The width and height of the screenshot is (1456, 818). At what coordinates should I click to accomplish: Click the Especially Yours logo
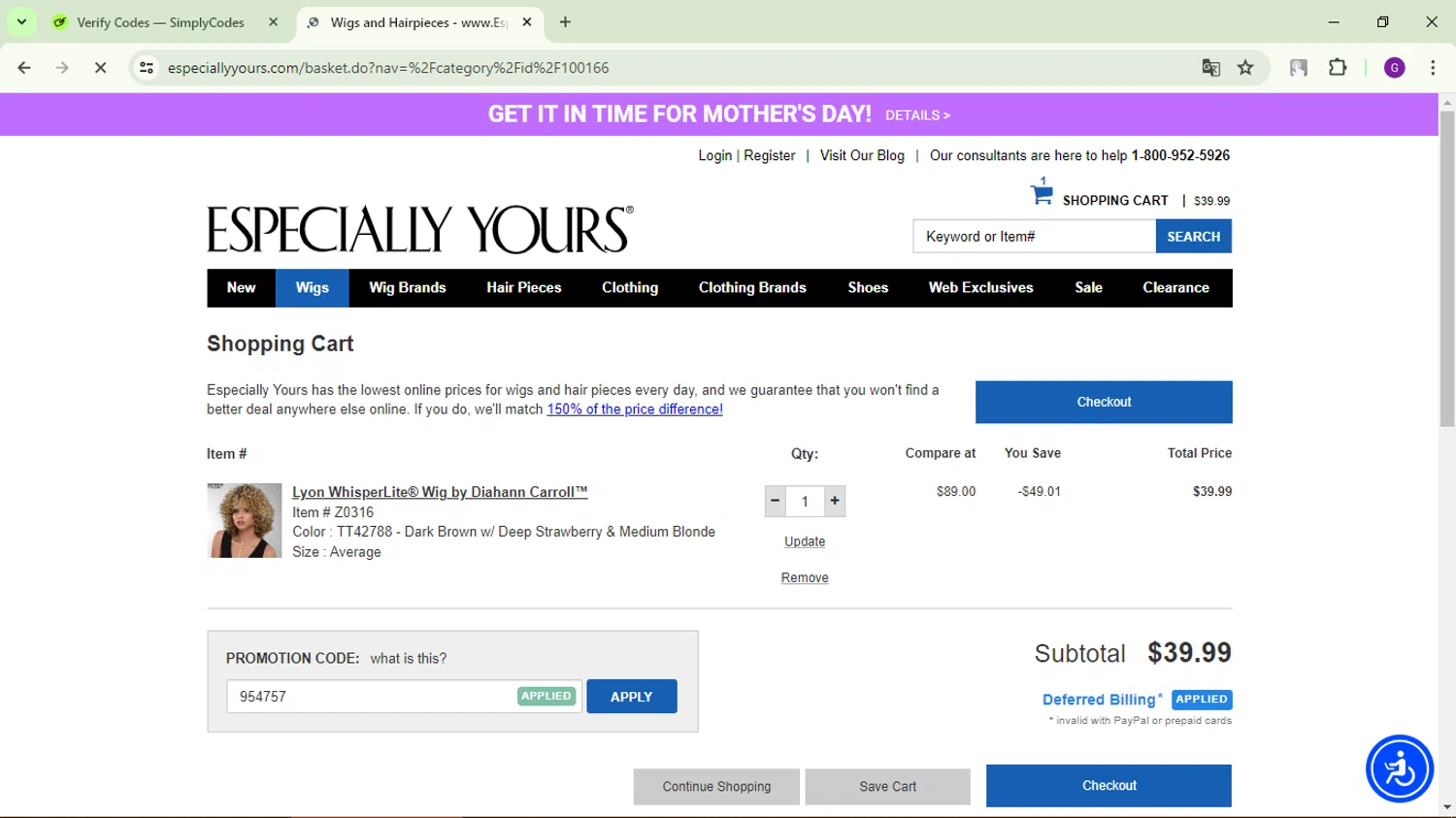pos(420,229)
